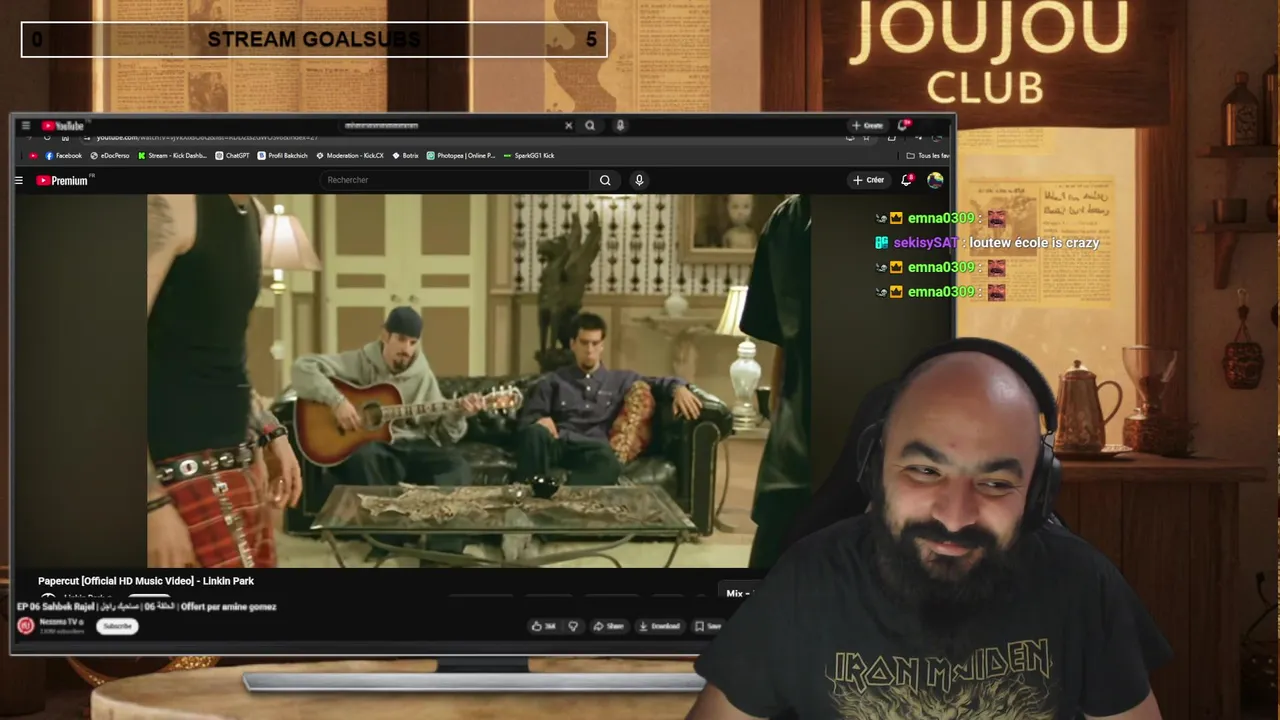Like the video with thumbs-up button

pos(544,626)
